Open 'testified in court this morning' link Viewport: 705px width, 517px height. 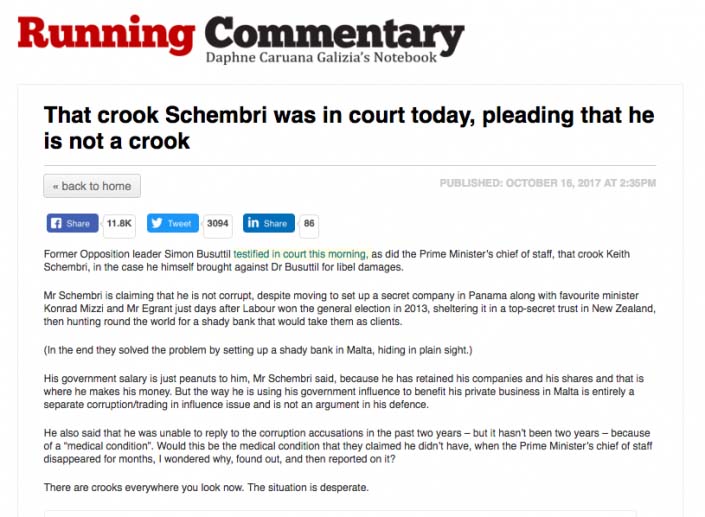pos(301,254)
